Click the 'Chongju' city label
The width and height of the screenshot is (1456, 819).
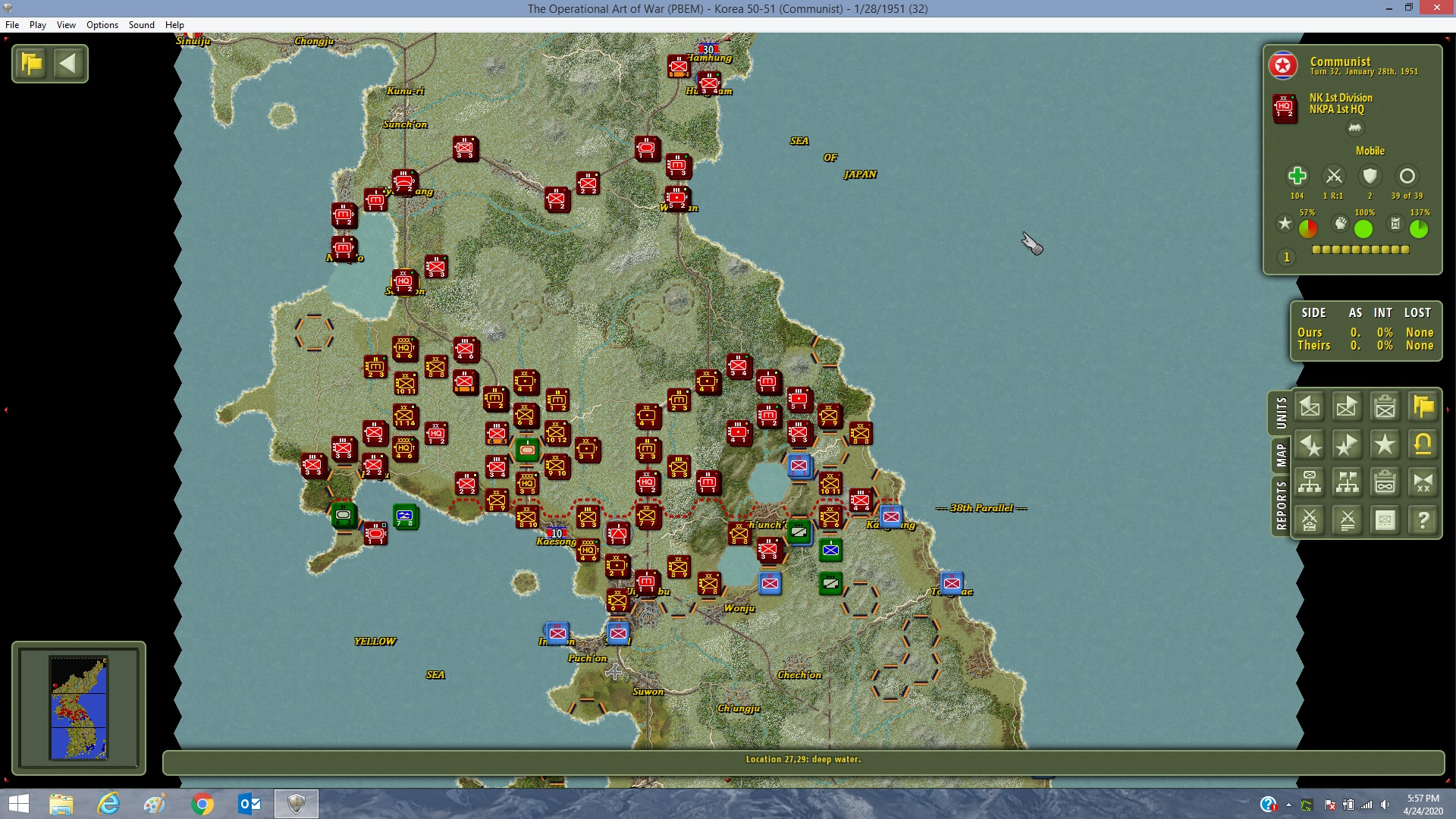pos(314,41)
